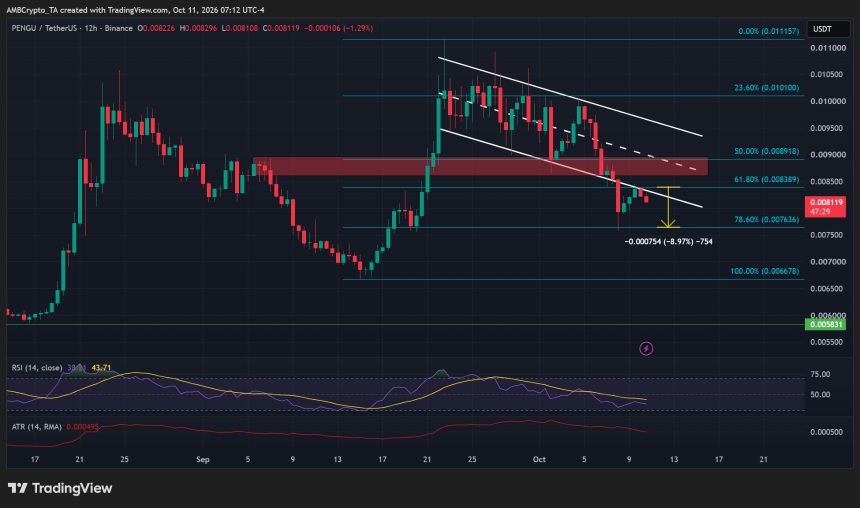Click the 78.60% (0.007636) Fibonacci label

(x=766, y=219)
